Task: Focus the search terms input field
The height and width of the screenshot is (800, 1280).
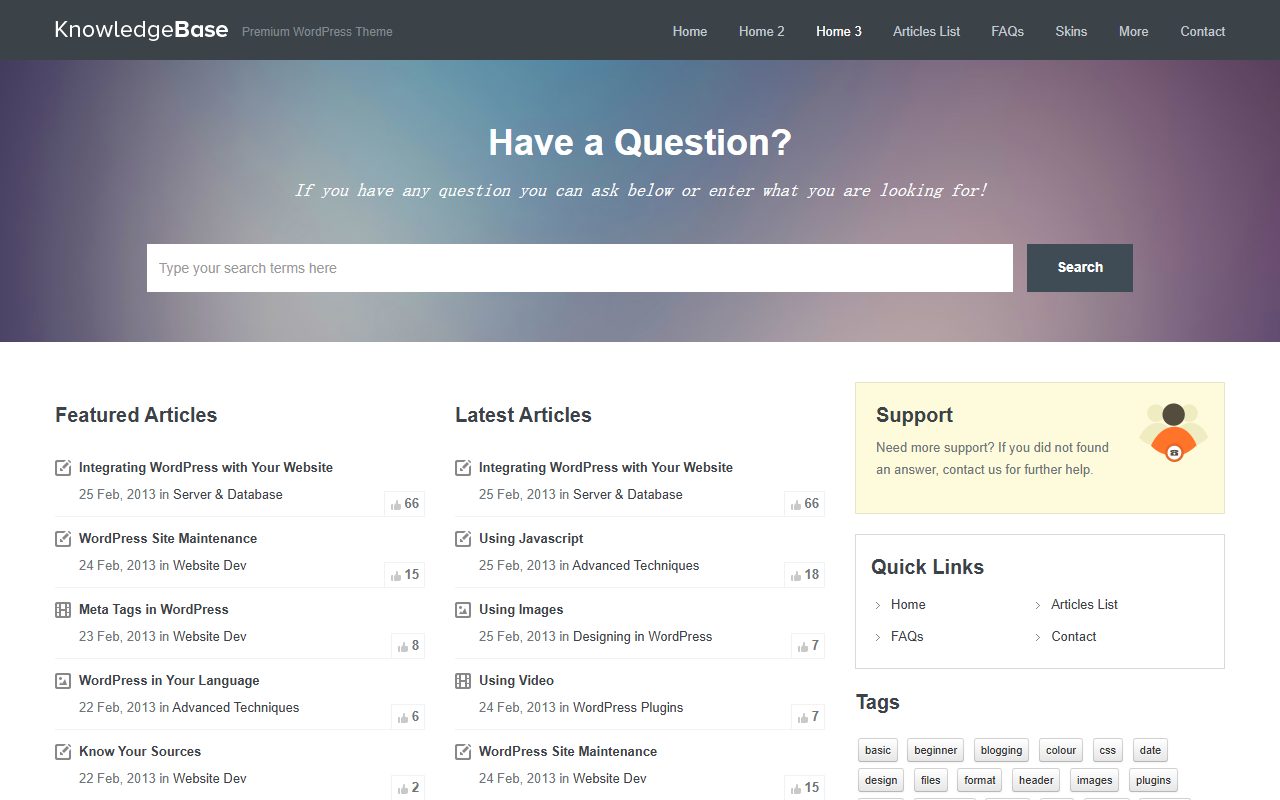Action: point(580,268)
